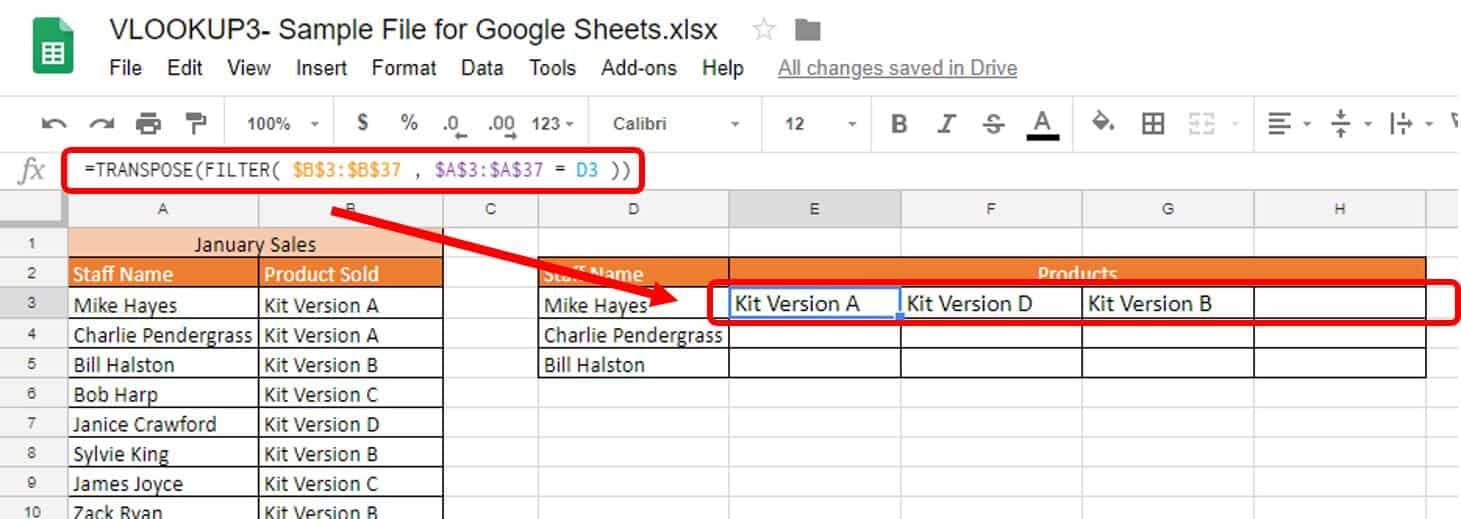Open the Data menu
Viewport: 1461px width, 519px height.
coord(482,68)
